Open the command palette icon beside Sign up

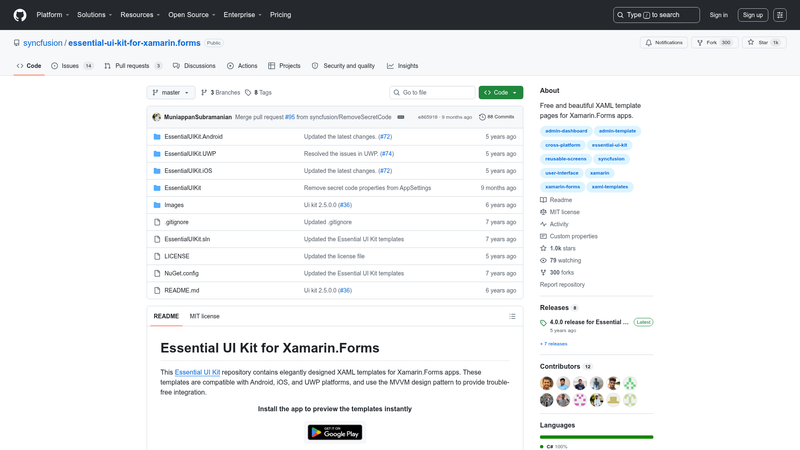(x=780, y=15)
